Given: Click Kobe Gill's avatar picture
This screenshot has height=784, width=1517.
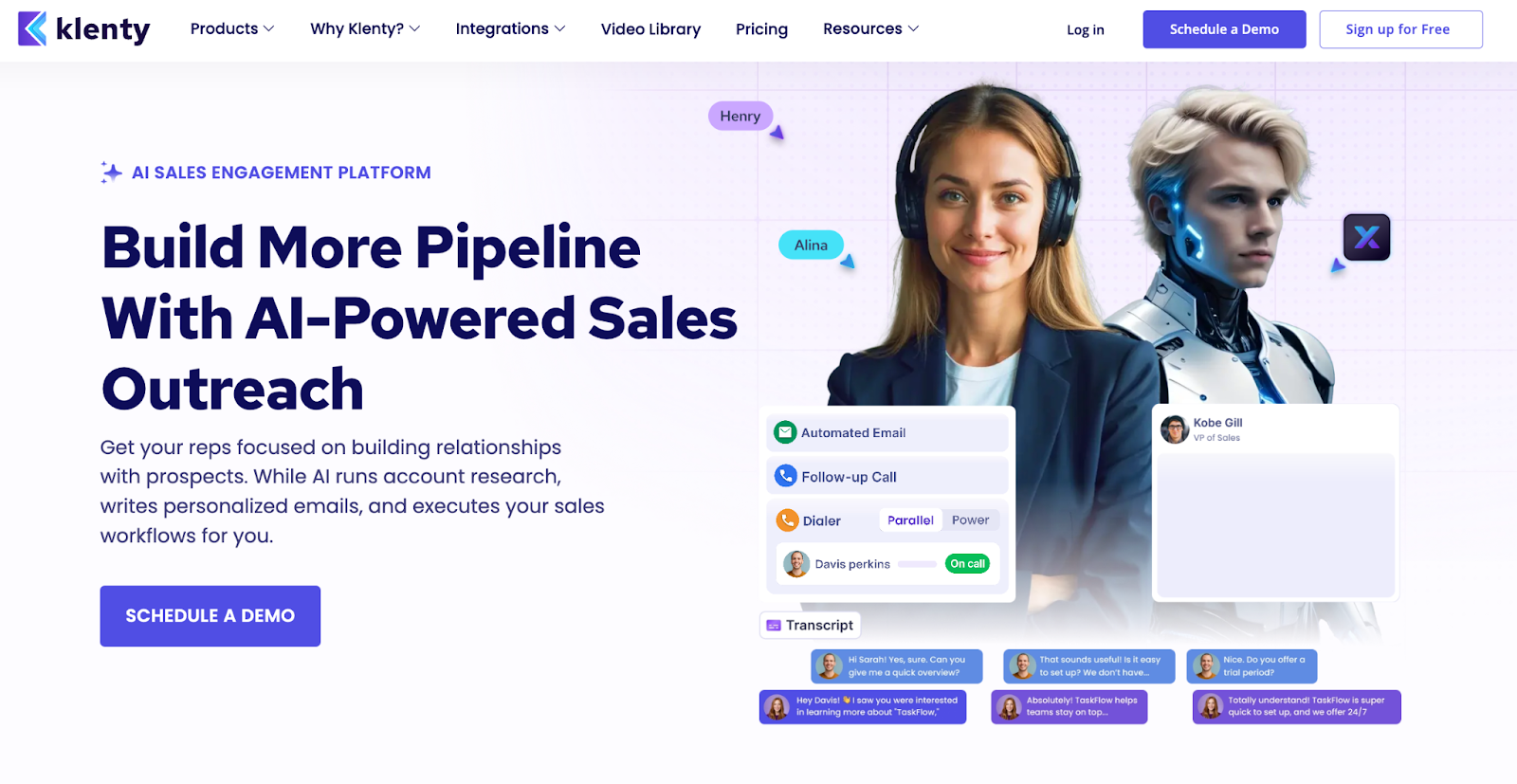Looking at the screenshot, I should tap(1175, 429).
